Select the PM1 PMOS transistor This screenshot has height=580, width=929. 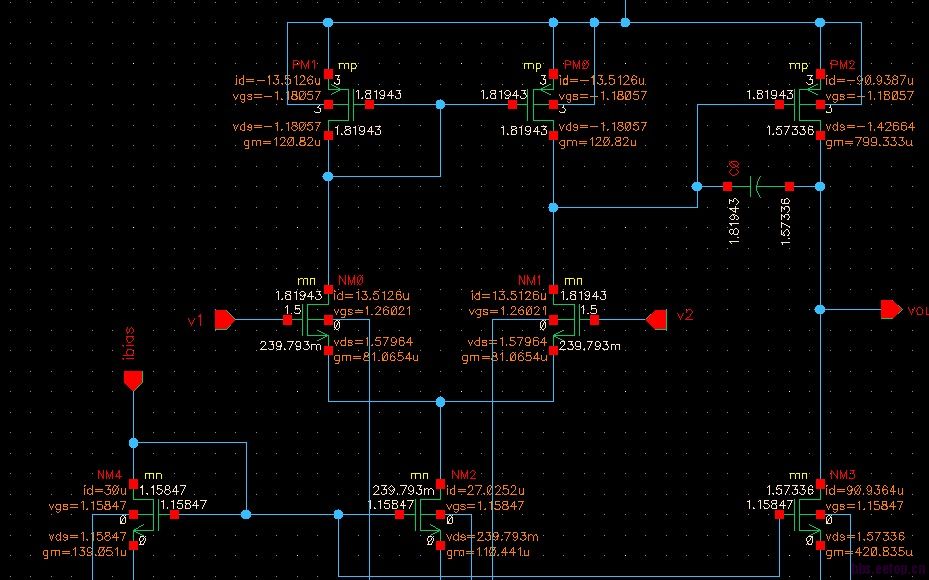[342, 104]
